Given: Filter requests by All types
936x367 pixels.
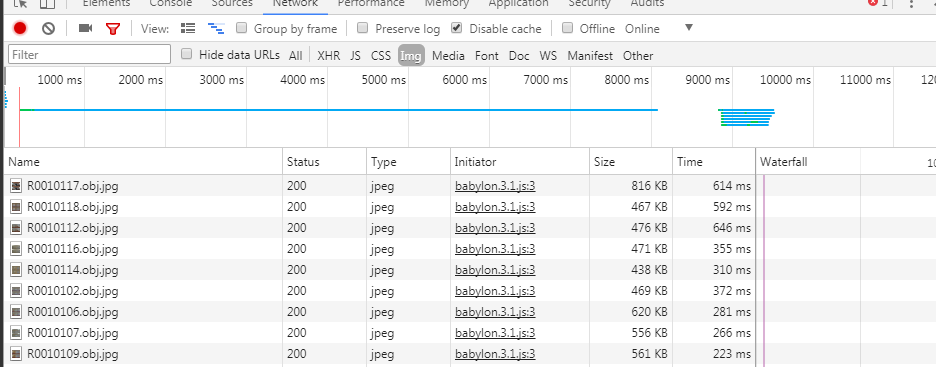Looking at the screenshot, I should click(295, 55).
